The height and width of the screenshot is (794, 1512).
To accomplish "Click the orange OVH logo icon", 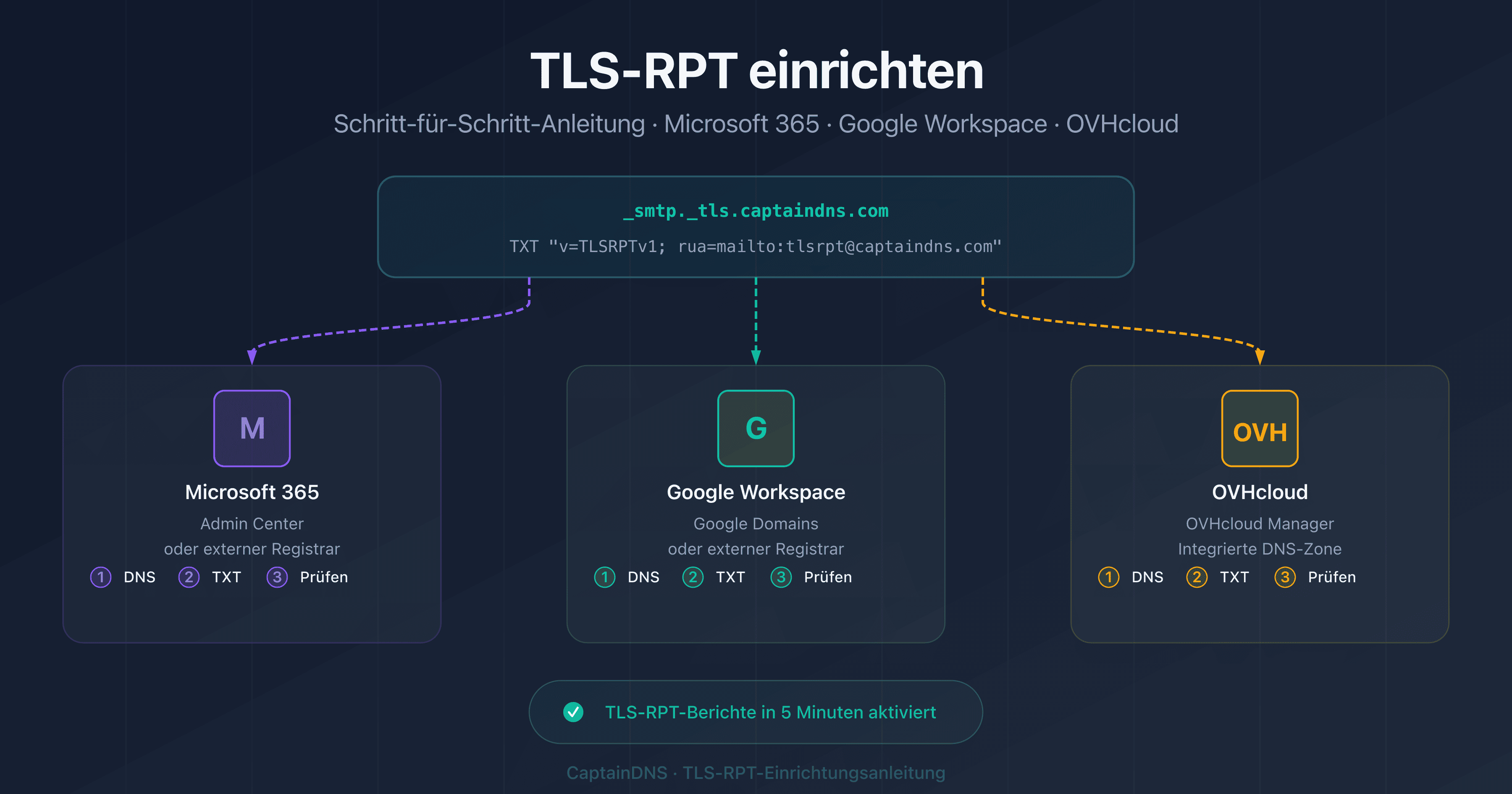I will (x=1260, y=428).
